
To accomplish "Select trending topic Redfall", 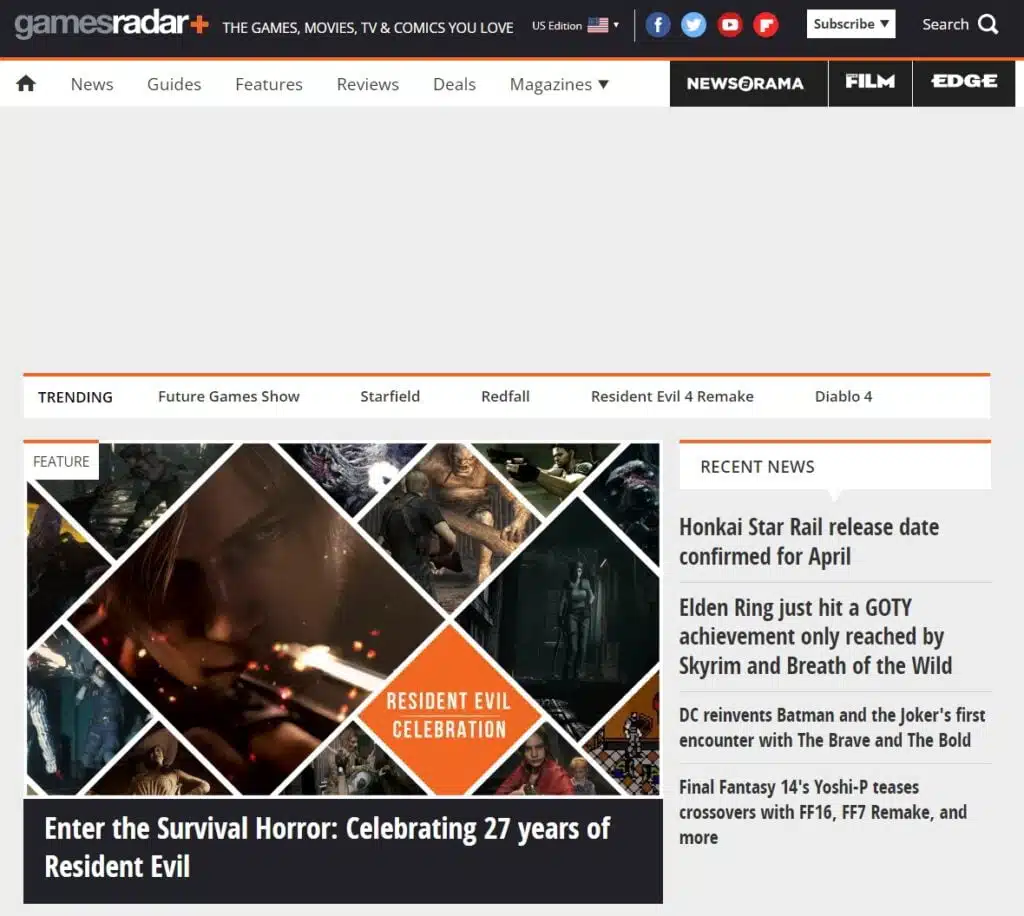I will [505, 396].
